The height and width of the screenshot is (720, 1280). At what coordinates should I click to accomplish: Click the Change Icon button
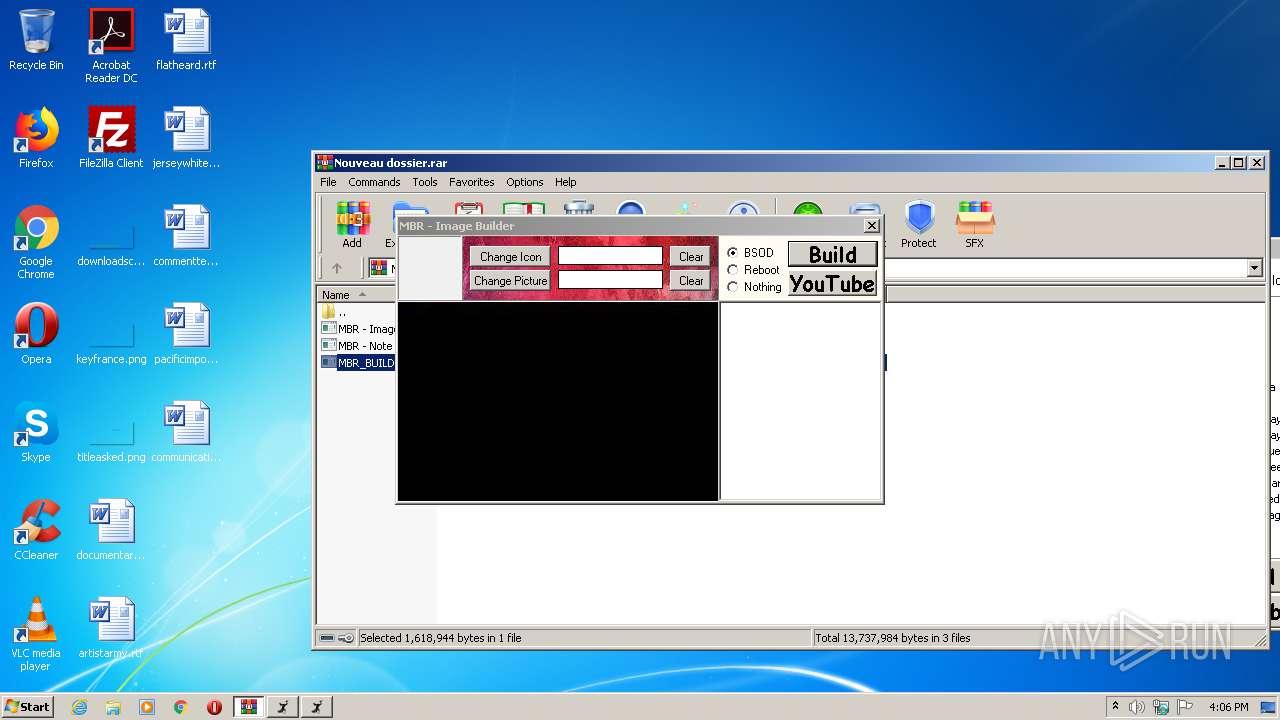pos(510,257)
